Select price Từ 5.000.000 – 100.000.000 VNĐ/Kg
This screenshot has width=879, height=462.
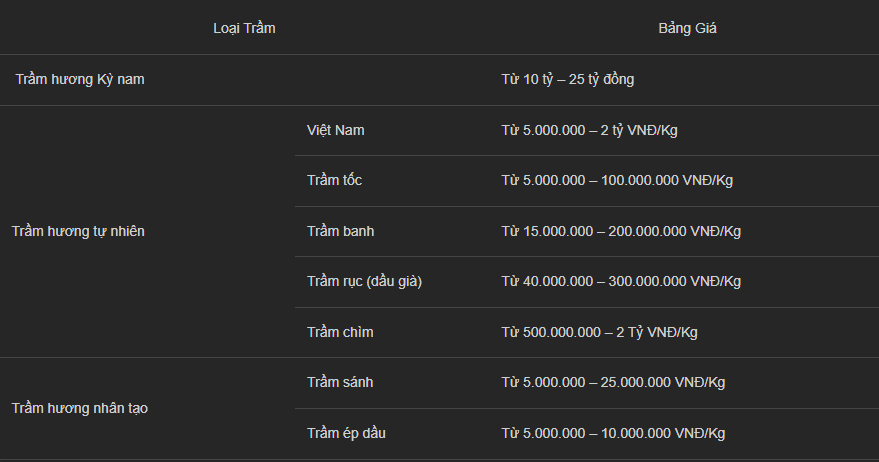pos(617,180)
